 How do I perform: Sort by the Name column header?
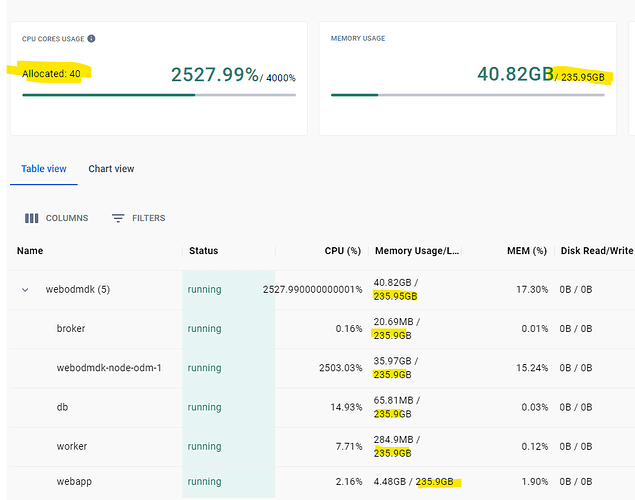pyautogui.click(x=30, y=251)
